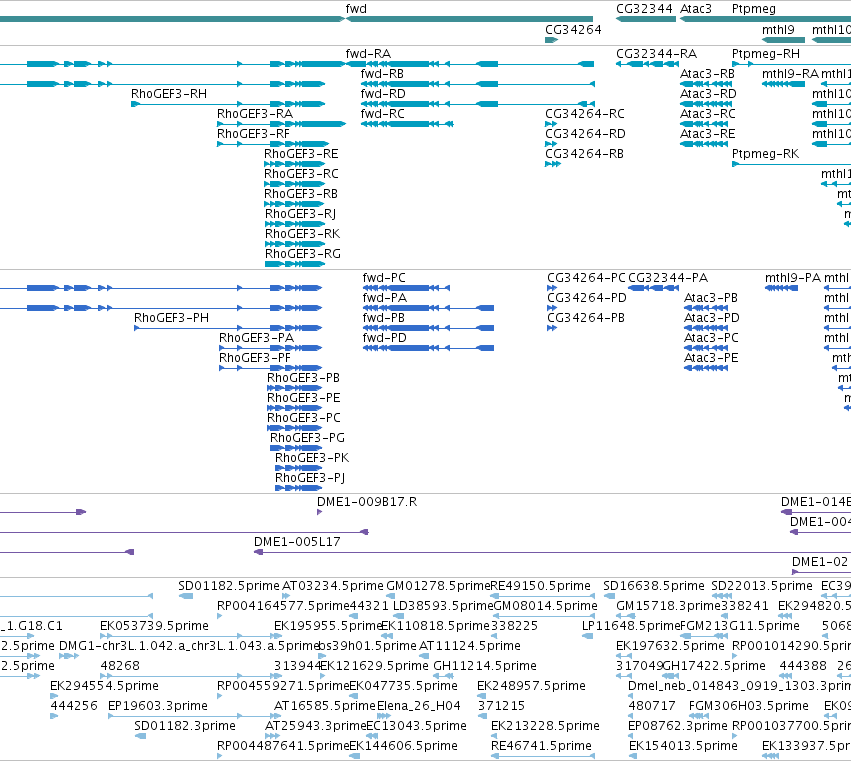Select the Atac3 gene label
851x761 pixels.
click(x=695, y=9)
